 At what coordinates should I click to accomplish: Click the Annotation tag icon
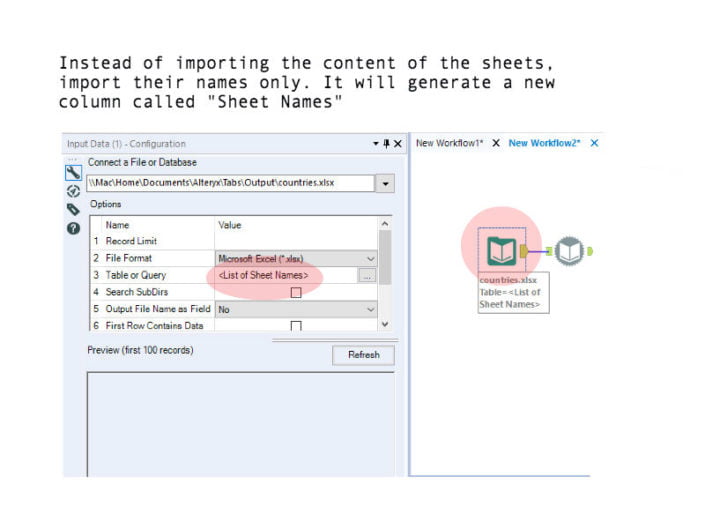tap(73, 209)
